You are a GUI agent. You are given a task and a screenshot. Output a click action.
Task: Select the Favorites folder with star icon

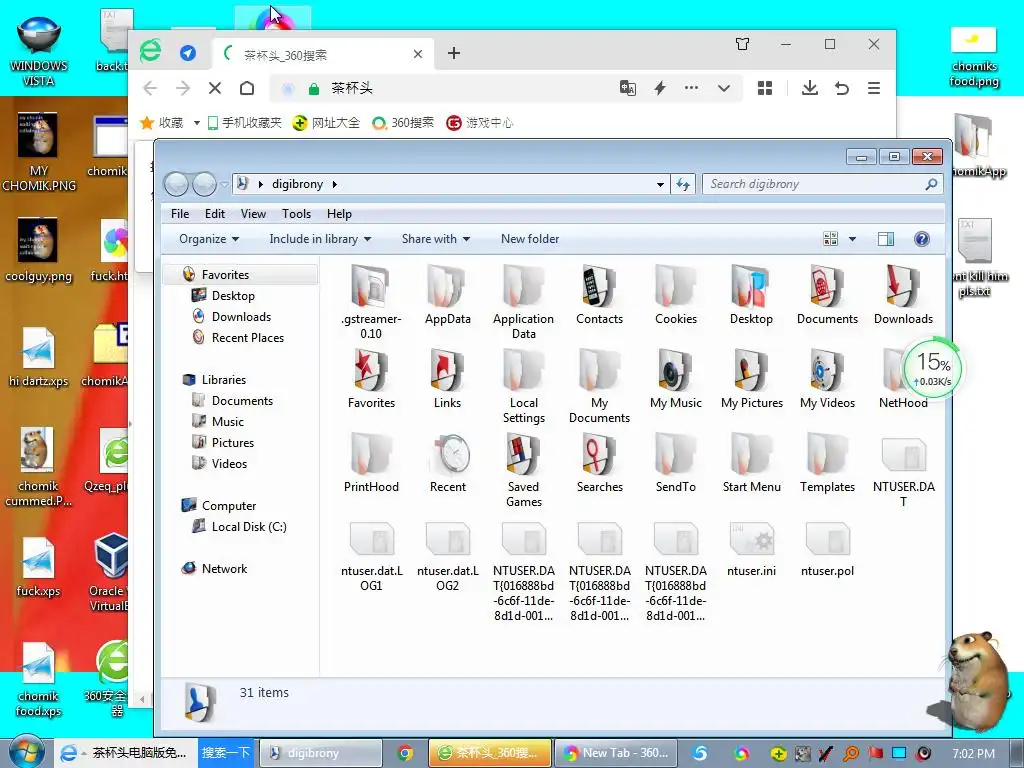tap(371, 379)
